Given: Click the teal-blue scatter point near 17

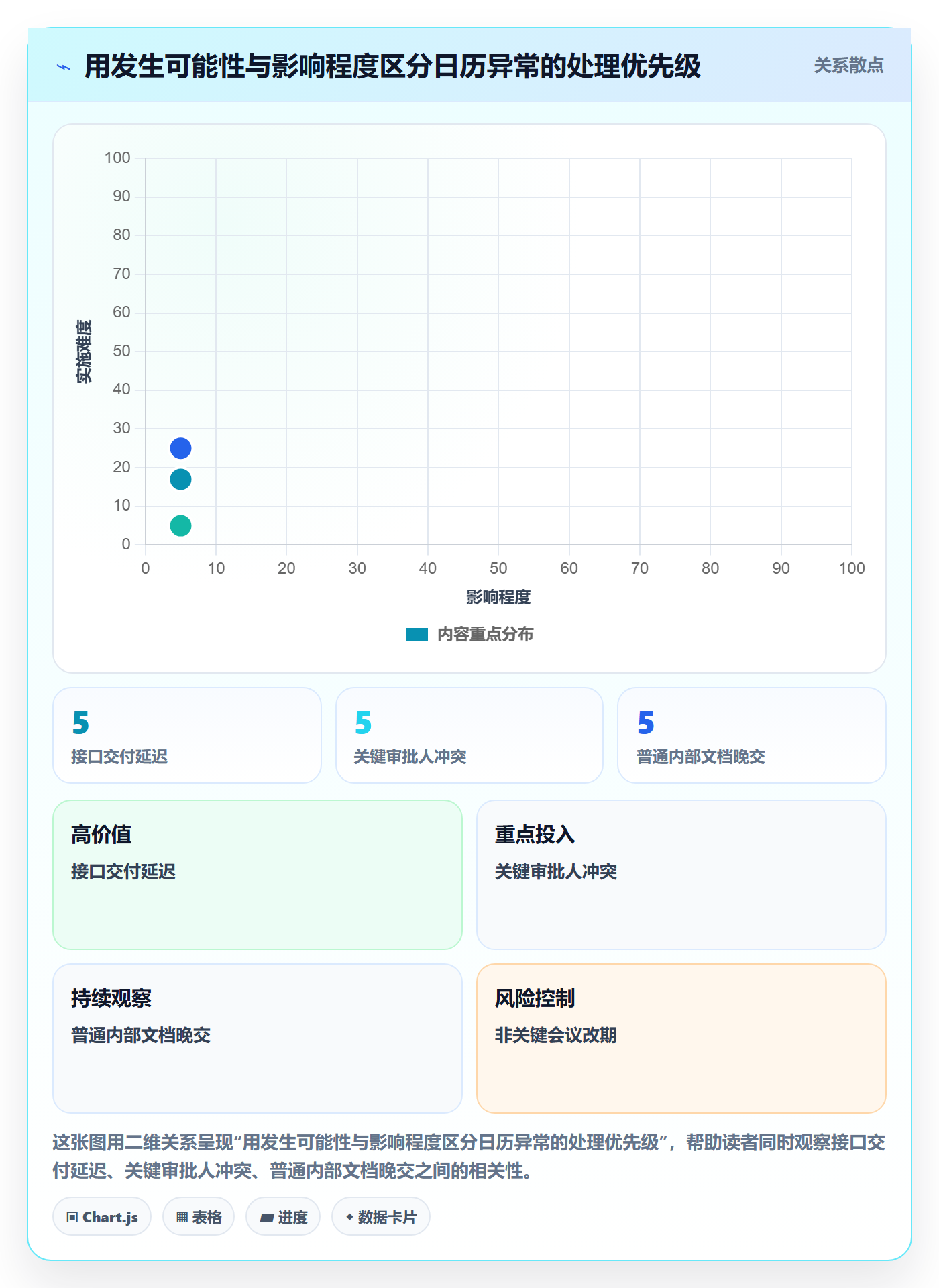Looking at the screenshot, I should (180, 479).
